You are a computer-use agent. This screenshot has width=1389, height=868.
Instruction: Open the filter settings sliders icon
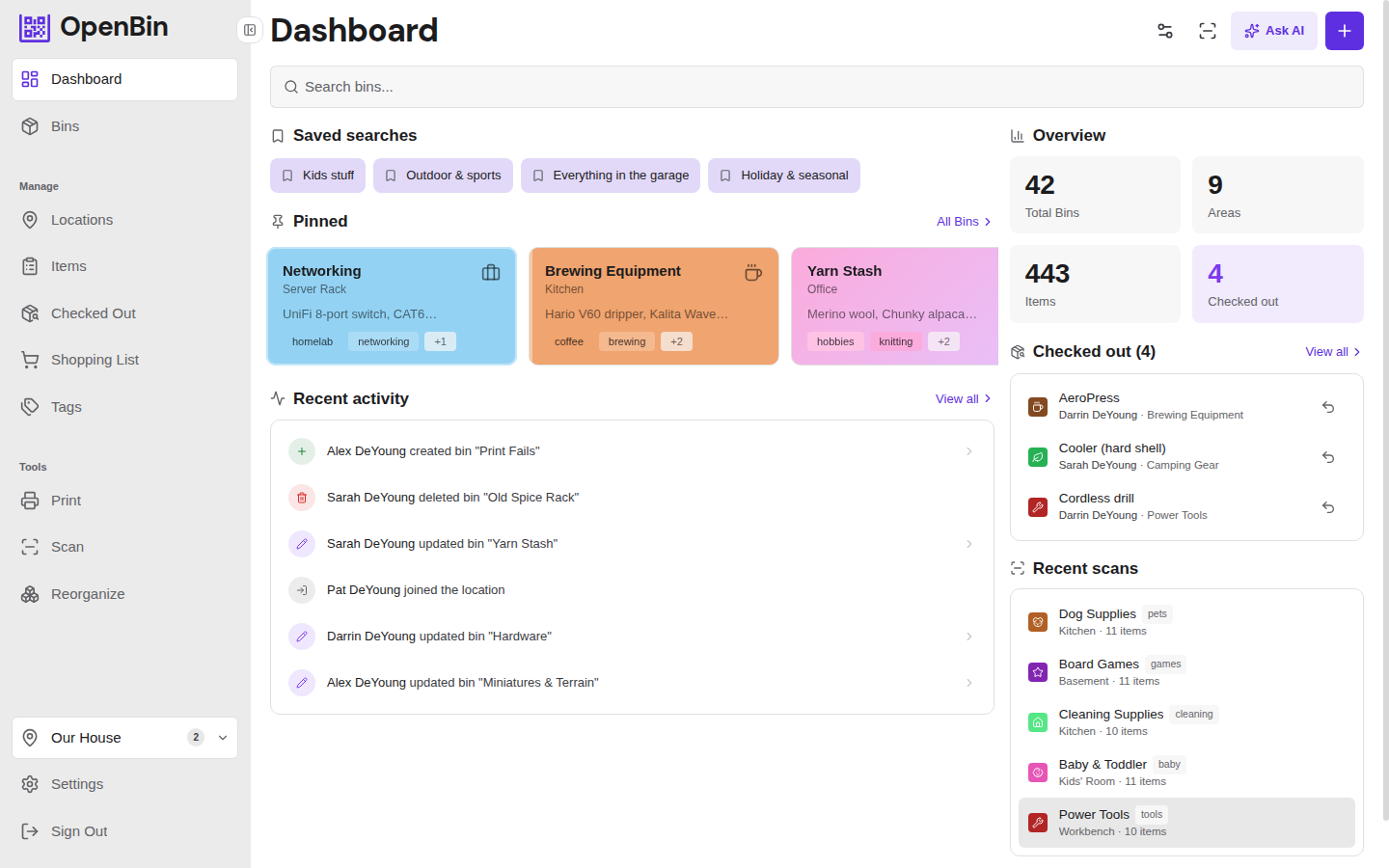[1165, 31]
